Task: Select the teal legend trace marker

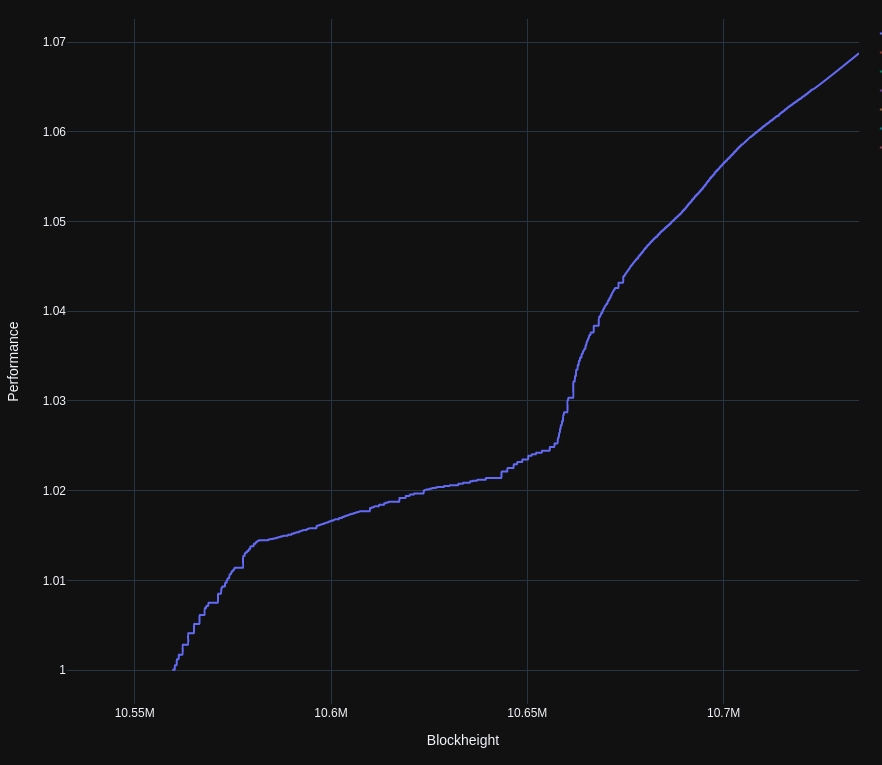Action: click(880, 128)
